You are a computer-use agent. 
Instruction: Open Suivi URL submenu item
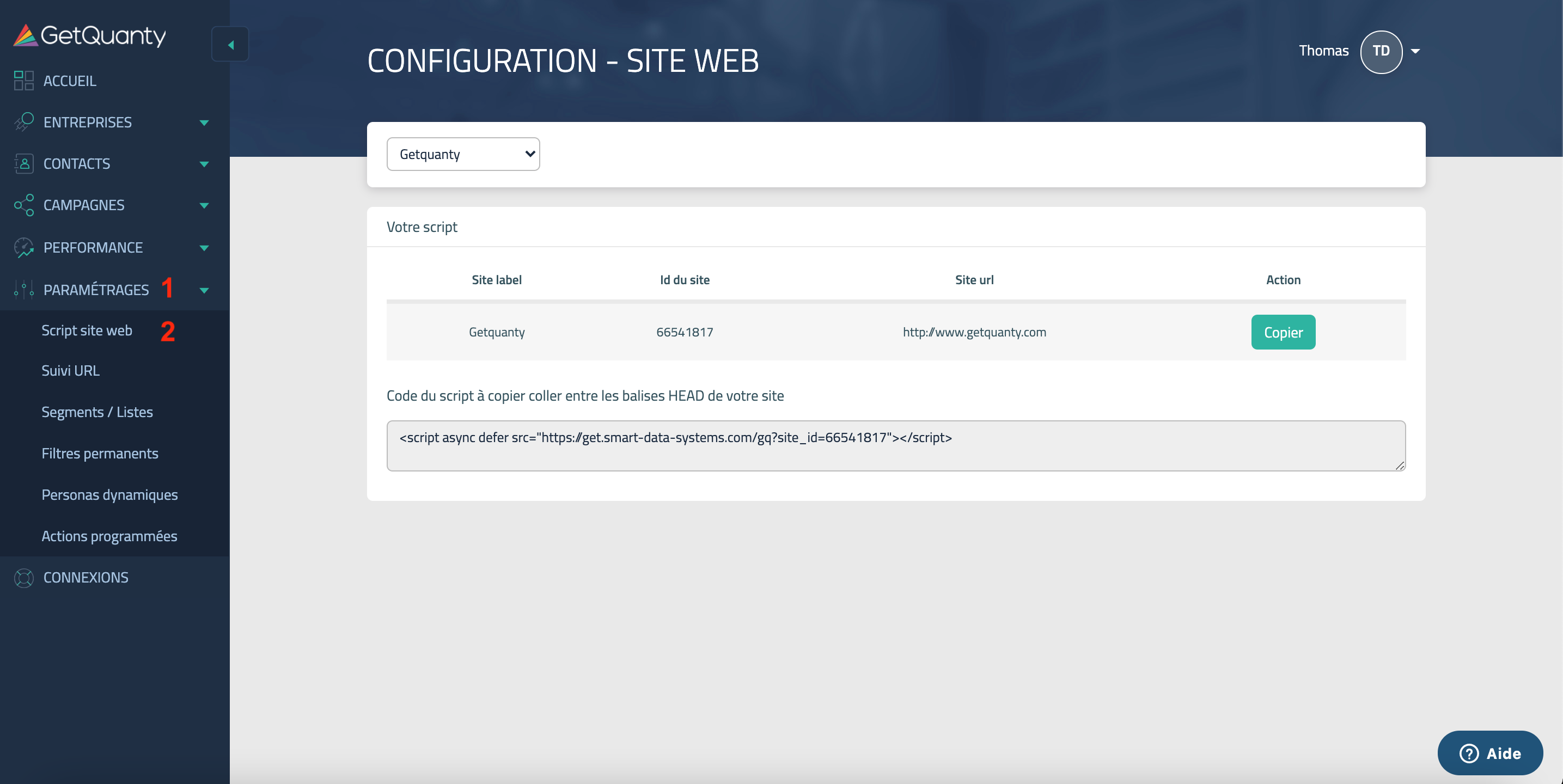[x=70, y=370]
